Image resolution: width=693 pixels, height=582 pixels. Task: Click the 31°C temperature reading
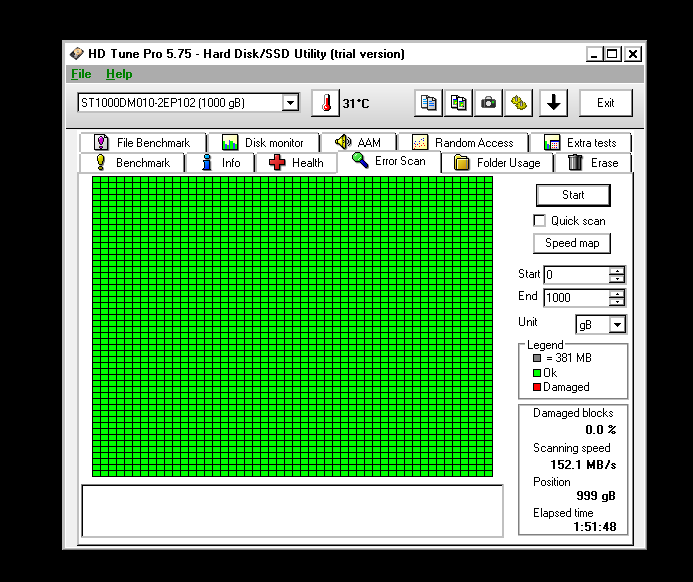[x=356, y=103]
